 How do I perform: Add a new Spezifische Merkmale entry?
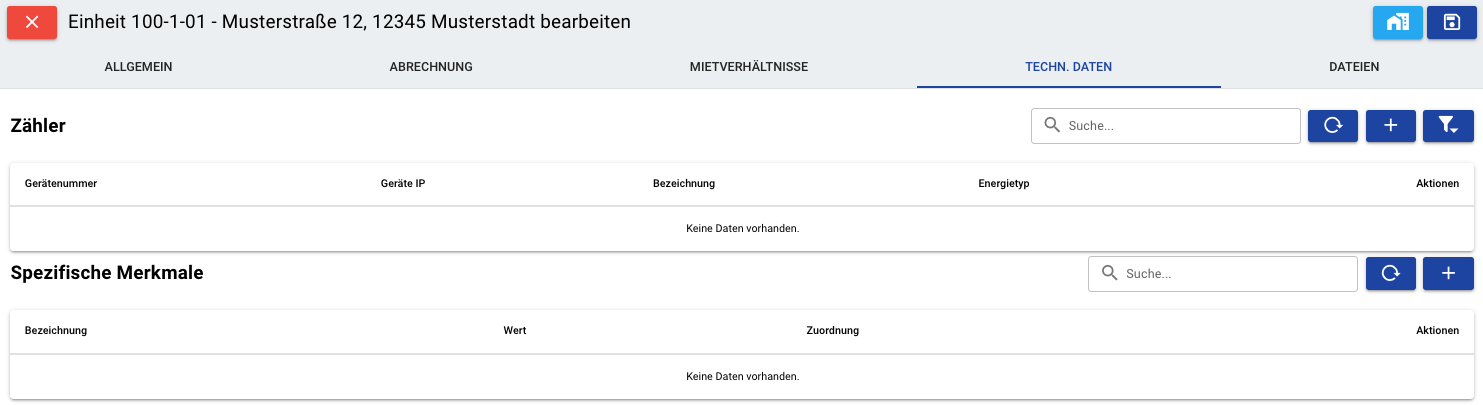(x=1447, y=273)
